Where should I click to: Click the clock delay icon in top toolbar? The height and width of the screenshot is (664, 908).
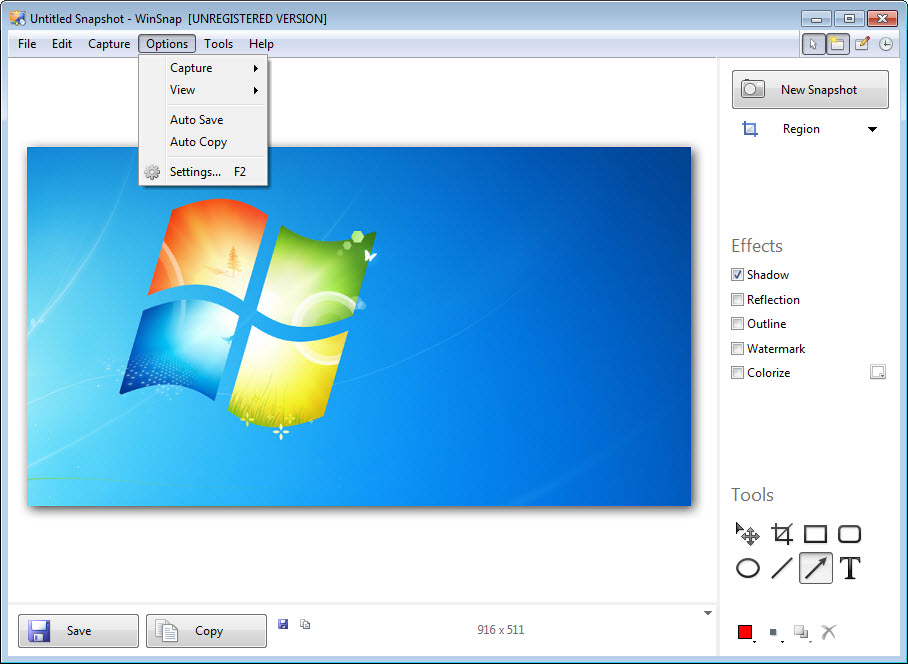[x=885, y=44]
